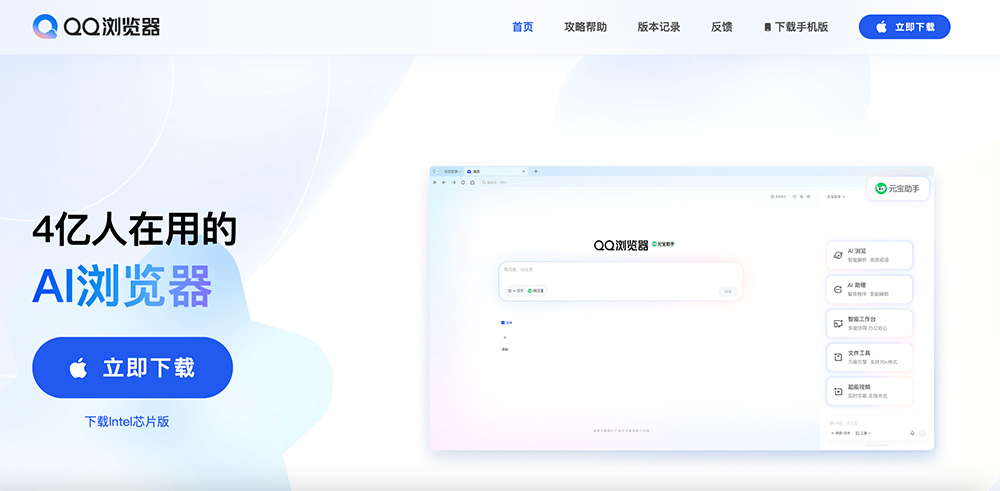Open the 首页 nav tab
The image size is (1000, 491).
(x=522, y=27)
